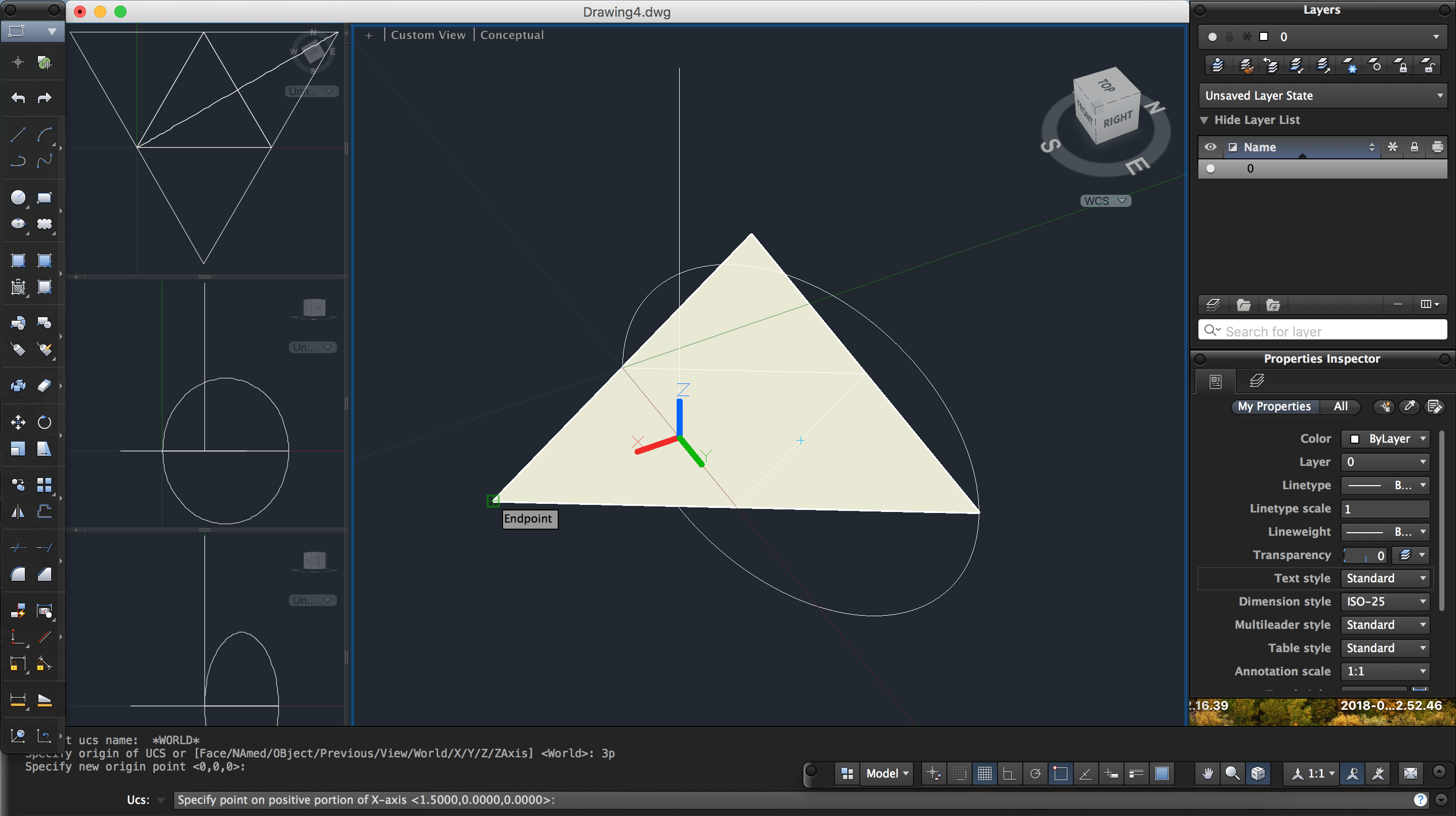The image size is (1456, 816).
Task: Select the Move tool
Action: (18, 422)
